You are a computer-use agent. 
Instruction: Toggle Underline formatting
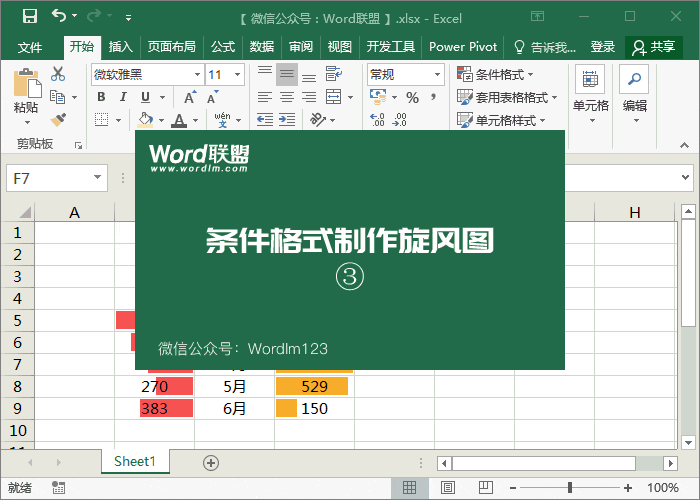145,97
